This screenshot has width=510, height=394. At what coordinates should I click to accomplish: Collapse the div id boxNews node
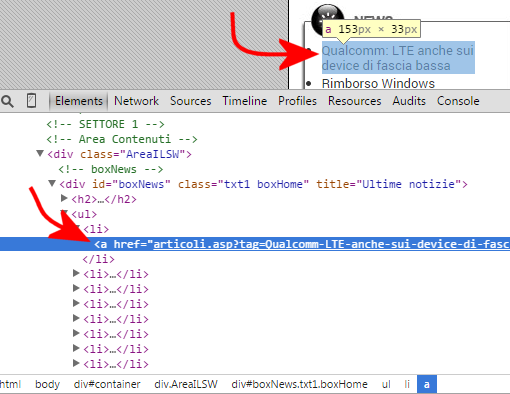click(52, 183)
